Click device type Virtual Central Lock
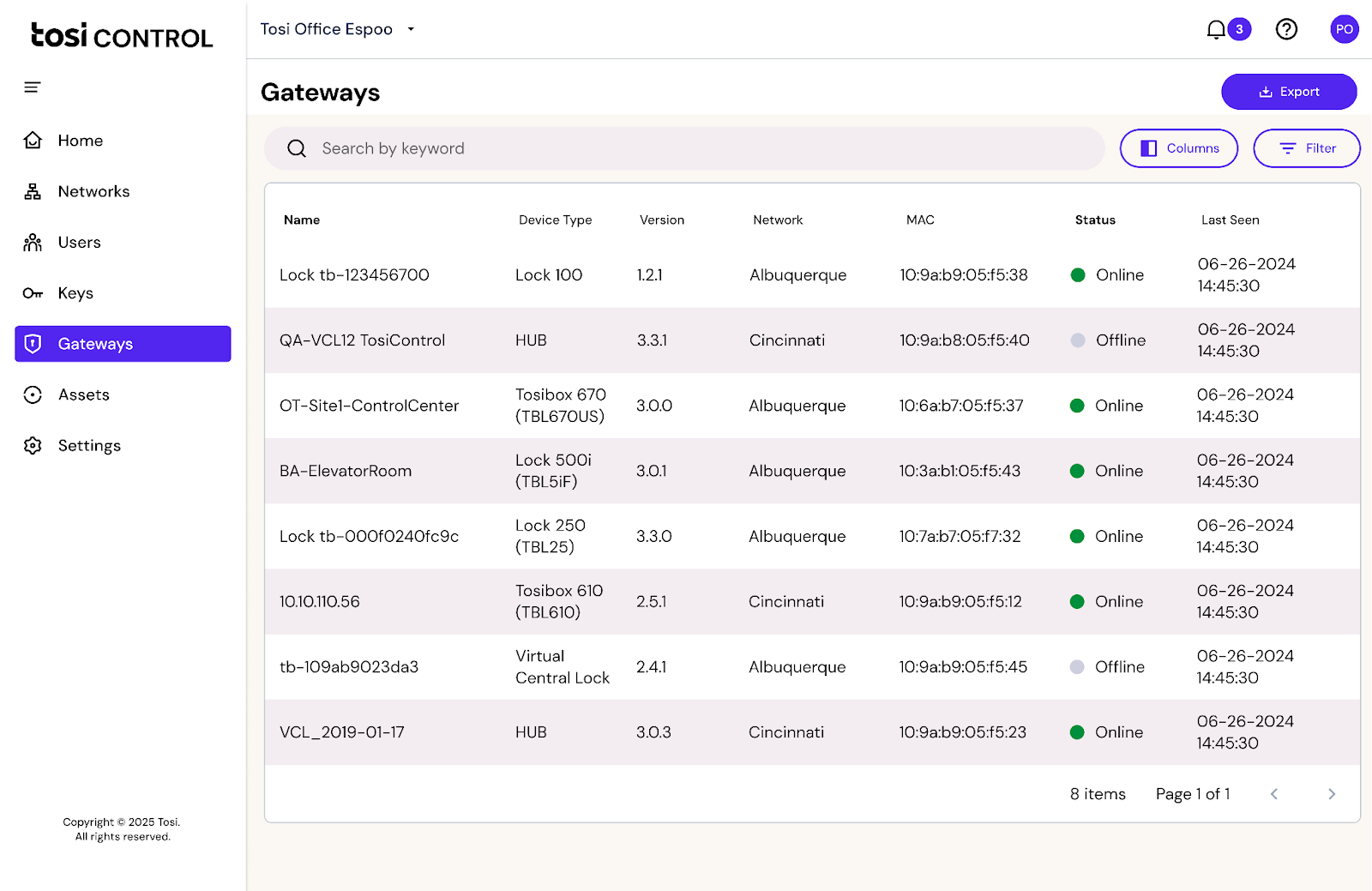1372x891 pixels. [x=563, y=667]
